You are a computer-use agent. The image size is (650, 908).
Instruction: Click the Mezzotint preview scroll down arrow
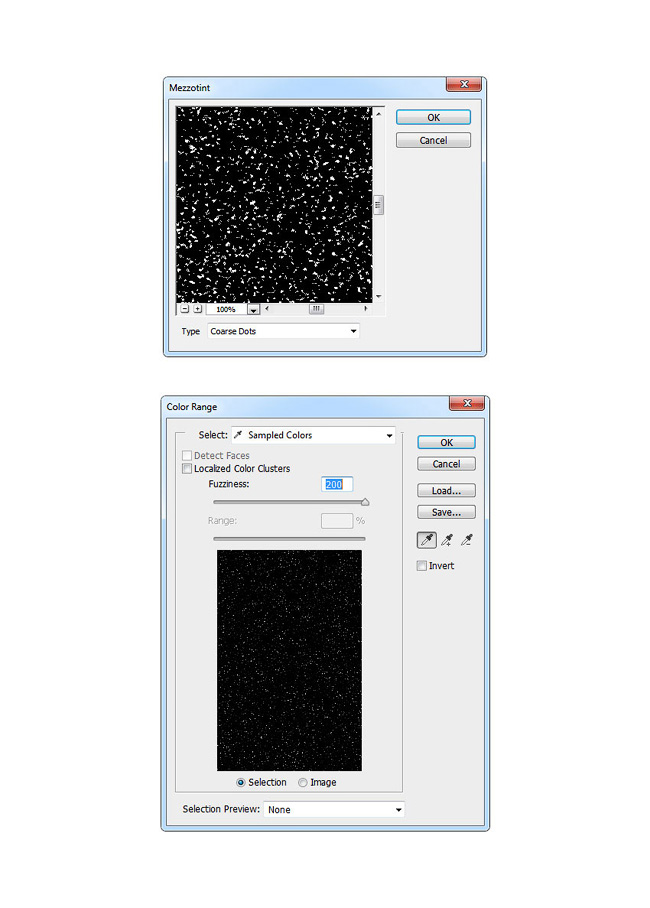378,296
